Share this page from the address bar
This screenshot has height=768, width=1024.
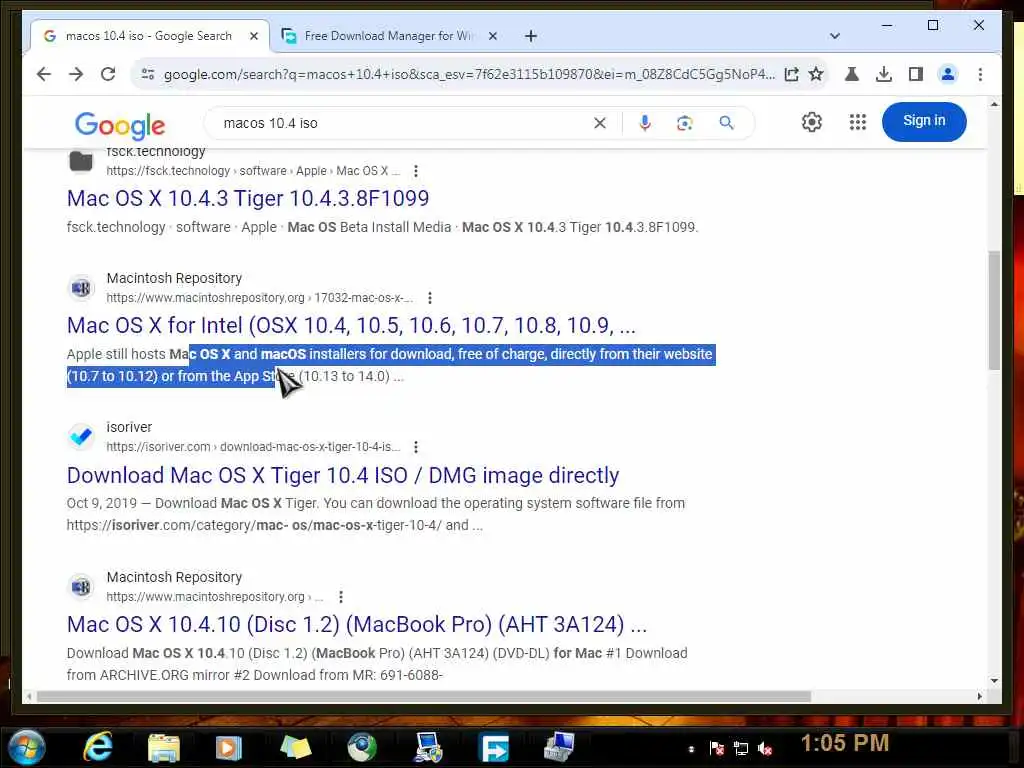(x=791, y=74)
